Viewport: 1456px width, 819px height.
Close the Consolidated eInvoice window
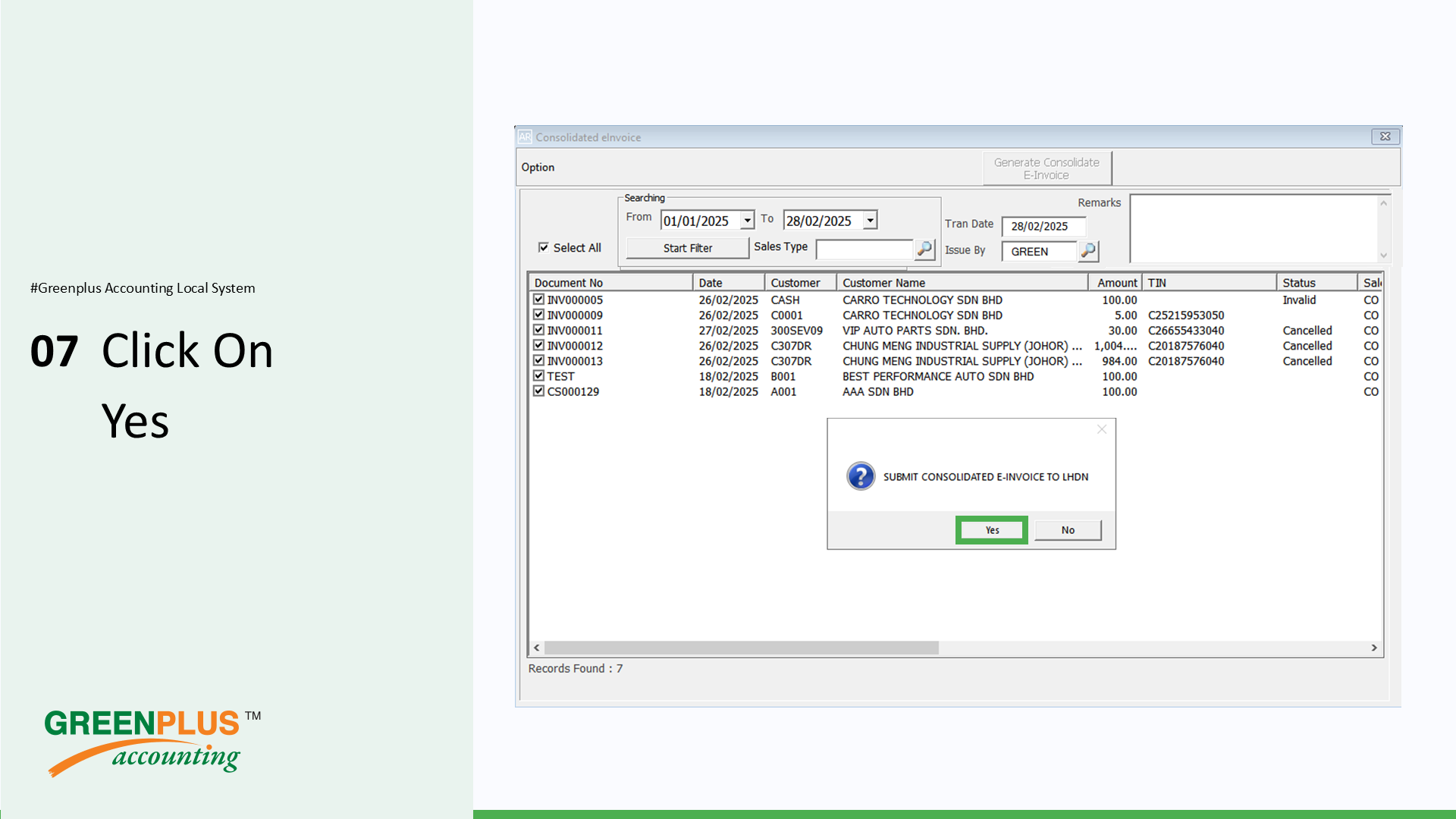(1385, 136)
